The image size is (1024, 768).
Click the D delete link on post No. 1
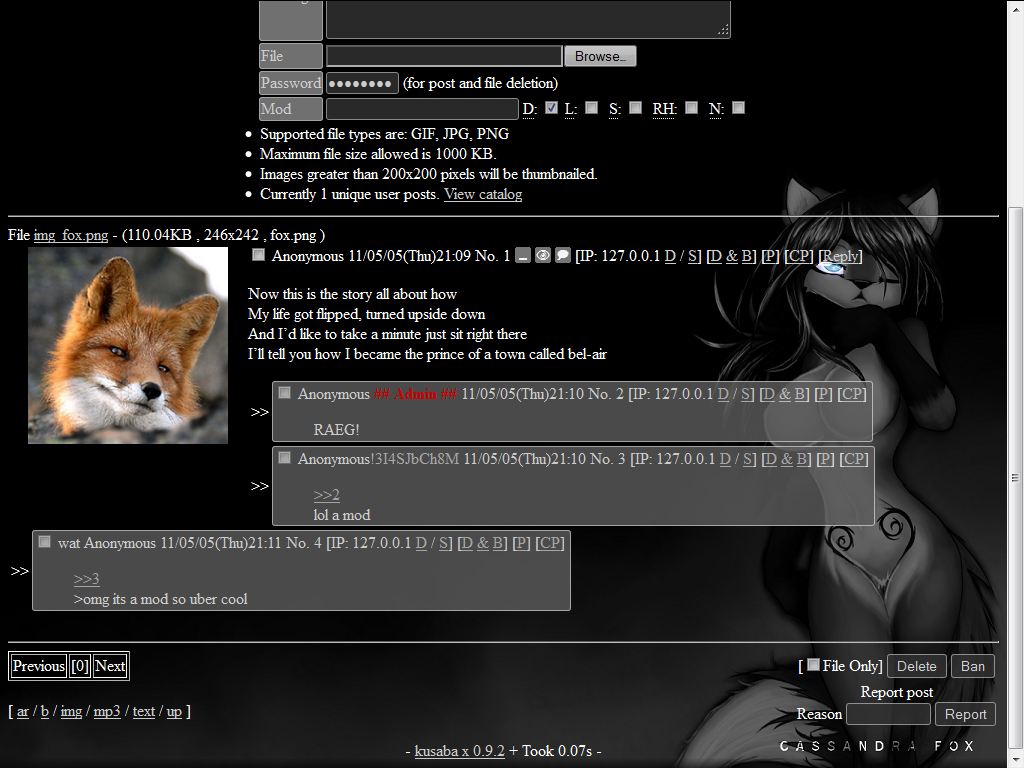point(670,256)
